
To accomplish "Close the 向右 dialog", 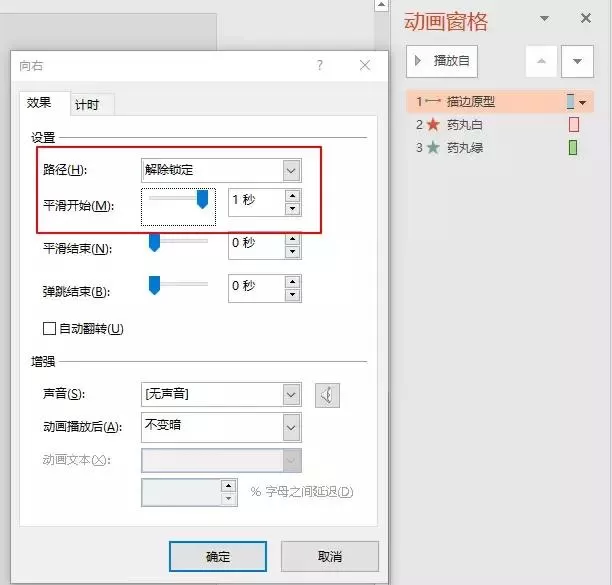I will [365, 65].
